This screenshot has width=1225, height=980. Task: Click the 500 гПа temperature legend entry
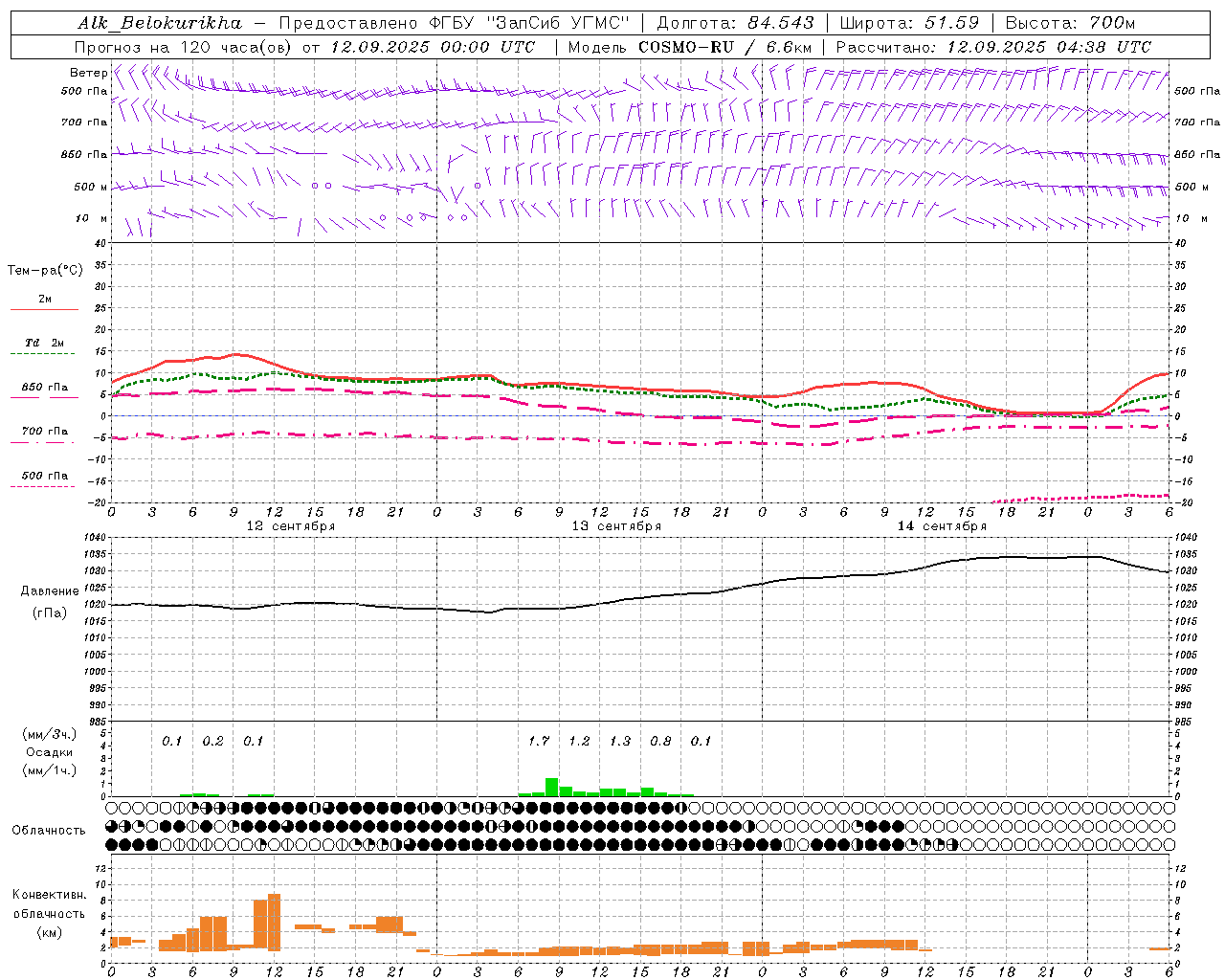[45, 476]
